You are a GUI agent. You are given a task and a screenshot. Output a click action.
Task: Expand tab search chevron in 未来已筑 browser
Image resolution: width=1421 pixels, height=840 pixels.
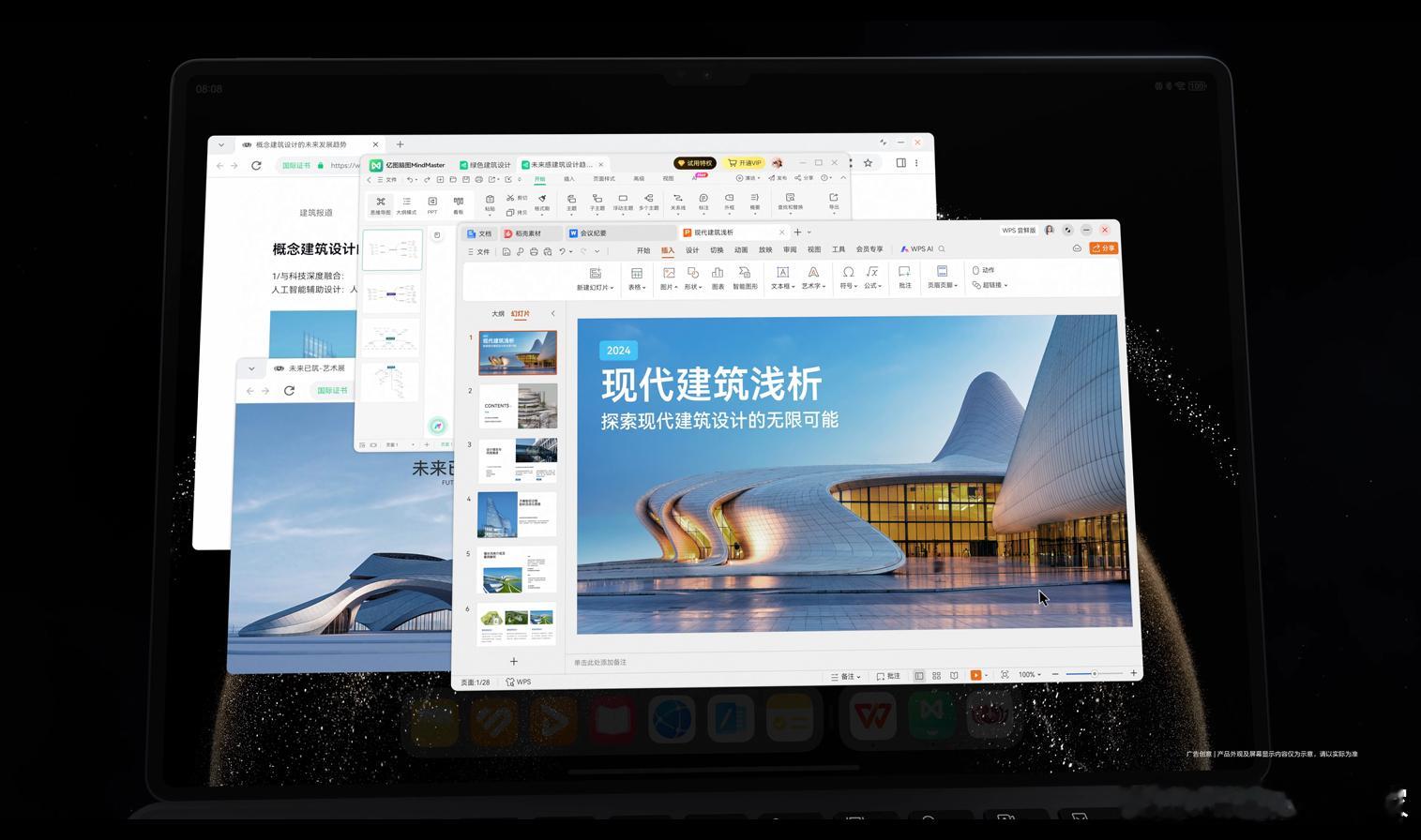[251, 368]
